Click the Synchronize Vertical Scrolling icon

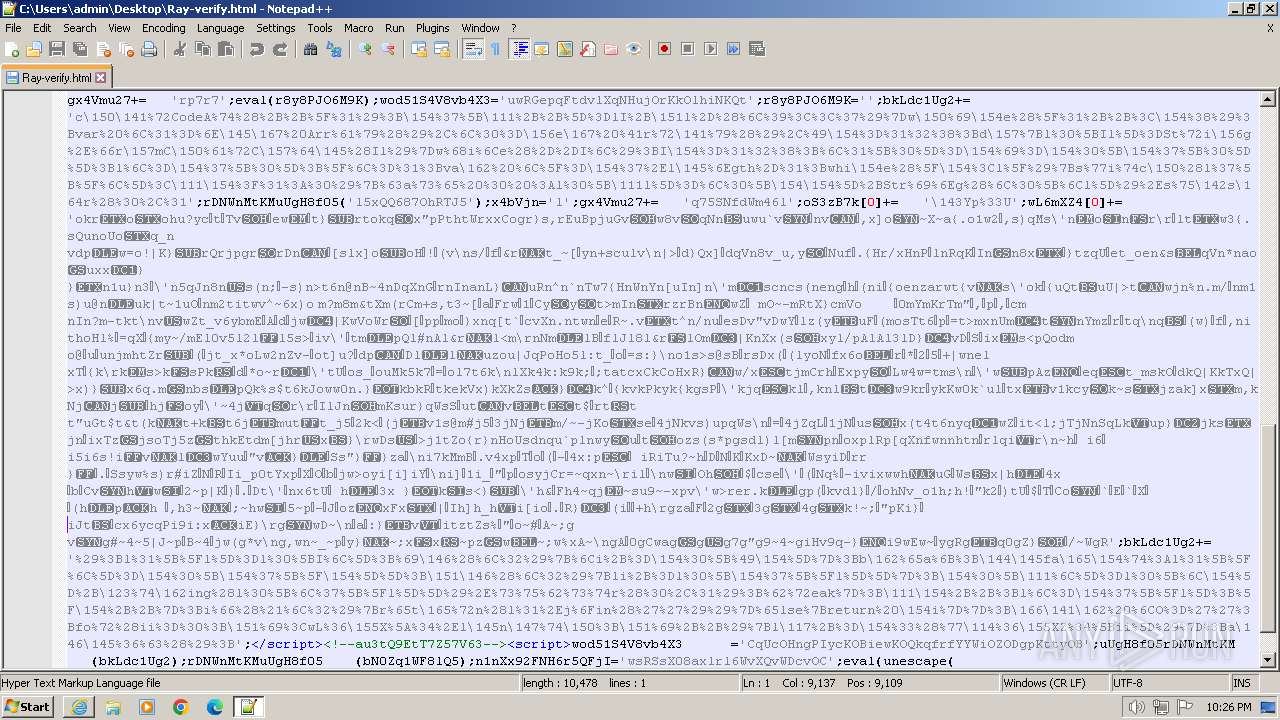[419, 49]
